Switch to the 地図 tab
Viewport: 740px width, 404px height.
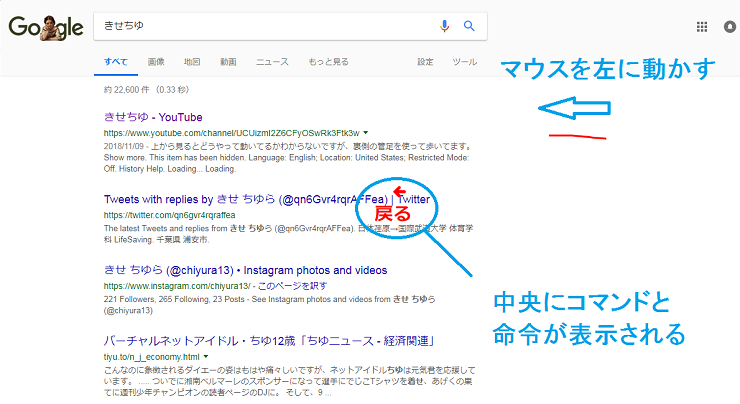pyautogui.click(x=192, y=62)
